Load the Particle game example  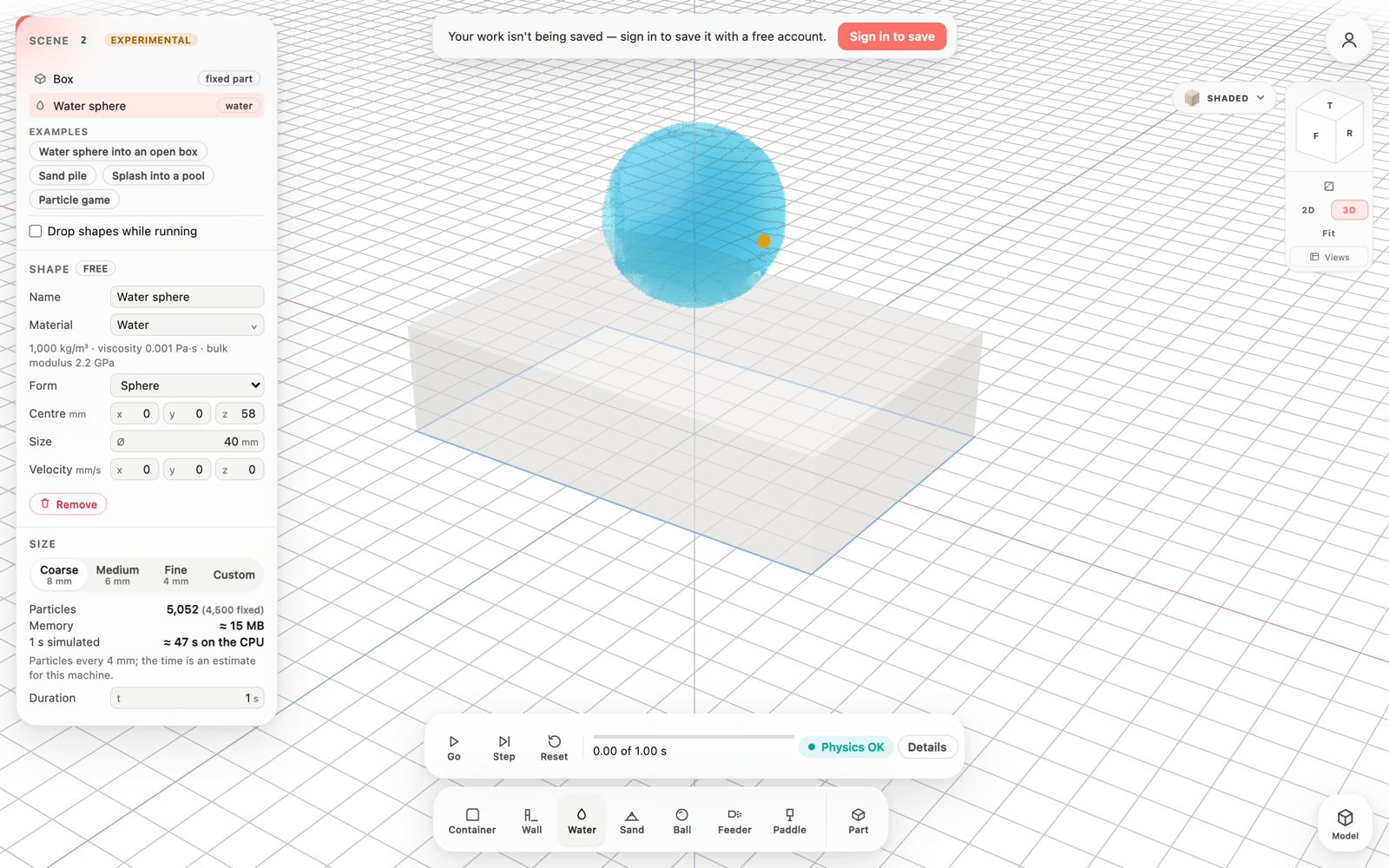click(x=75, y=200)
